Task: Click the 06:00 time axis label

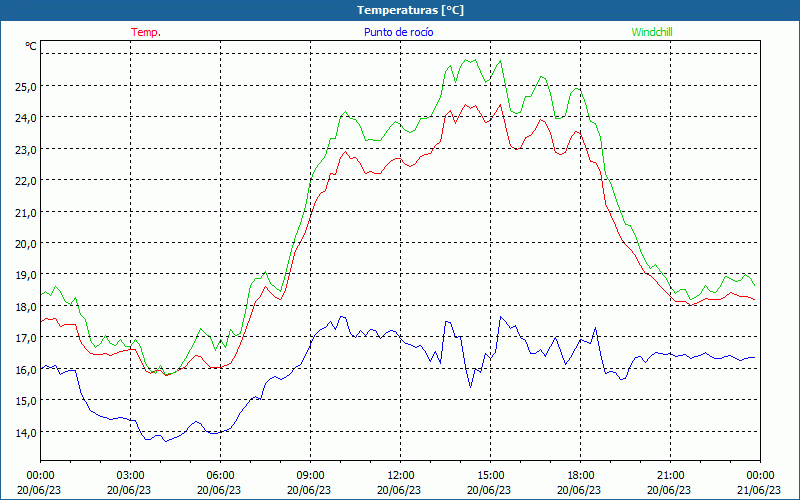Action: (x=220, y=476)
